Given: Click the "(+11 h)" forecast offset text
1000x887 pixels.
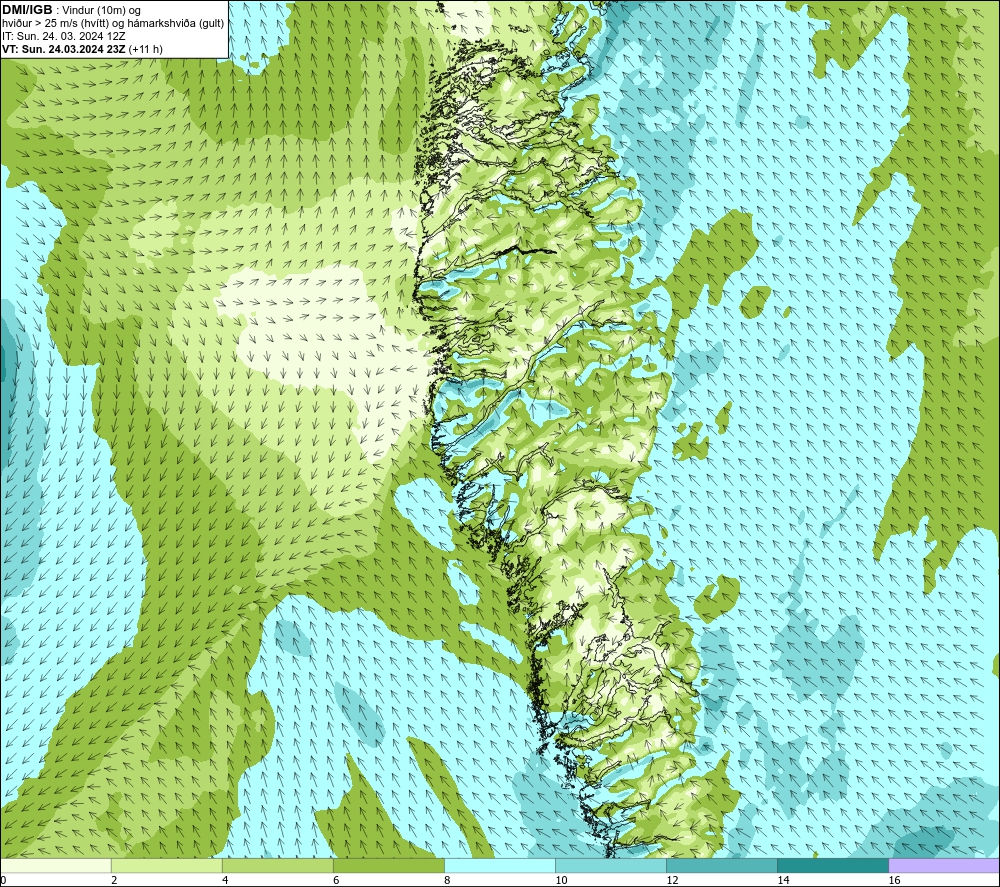Looking at the screenshot, I should [145, 49].
